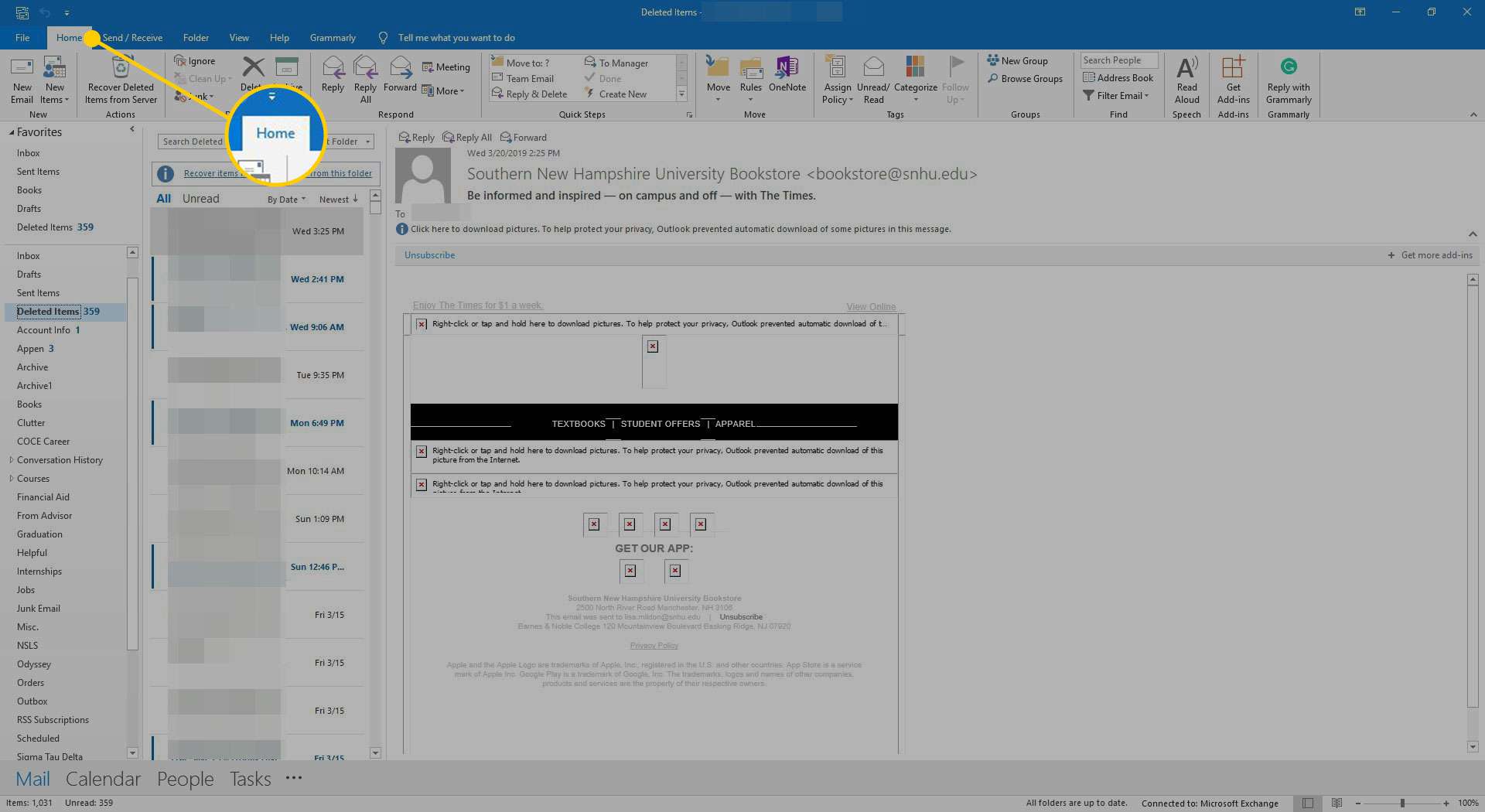1485x812 pixels.
Task: Click the zoom in plus button
Action: (1446, 803)
